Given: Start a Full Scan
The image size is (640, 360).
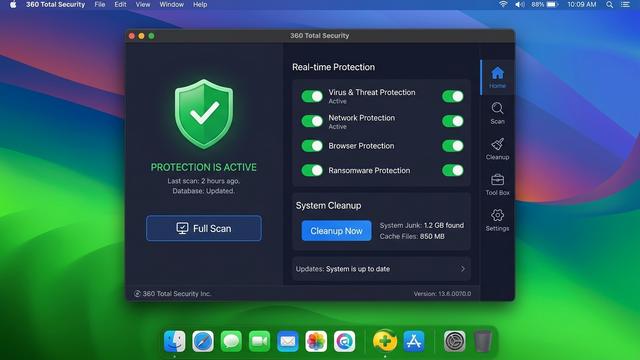Looking at the screenshot, I should click(204, 228).
